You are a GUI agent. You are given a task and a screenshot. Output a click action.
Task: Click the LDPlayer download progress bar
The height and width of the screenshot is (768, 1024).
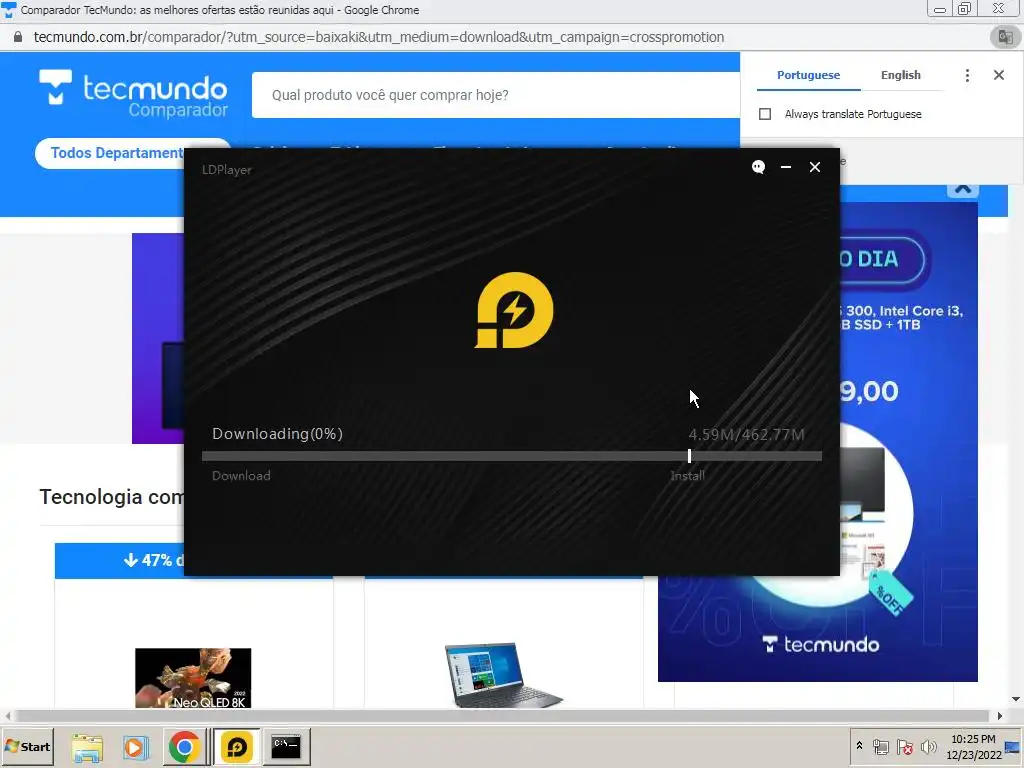pos(511,456)
